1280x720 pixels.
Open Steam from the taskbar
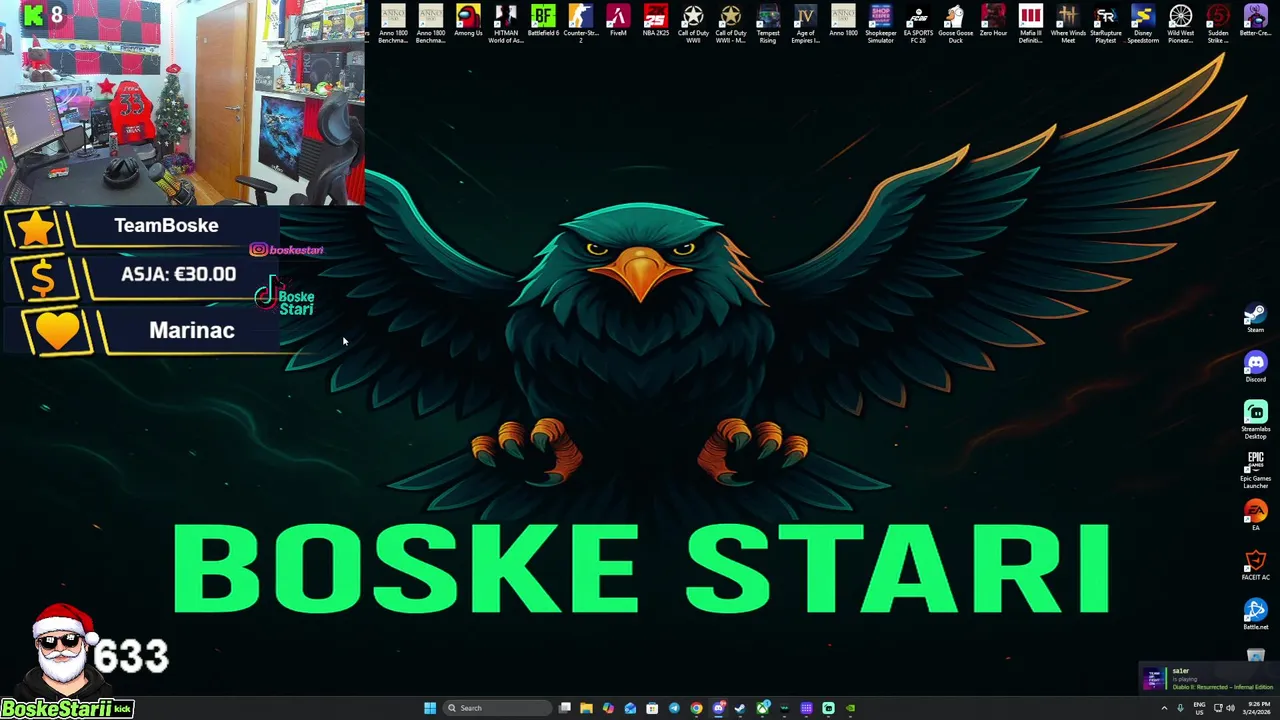740,708
